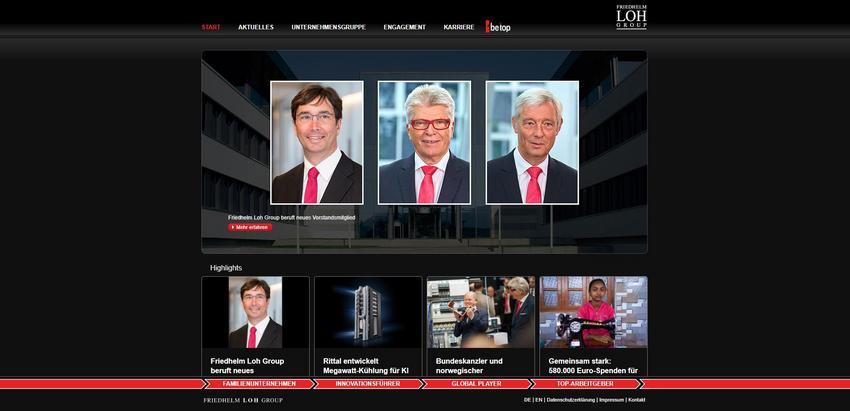
Task: Open the UNTERNEHMENSGRUPPE menu
Action: tap(329, 27)
